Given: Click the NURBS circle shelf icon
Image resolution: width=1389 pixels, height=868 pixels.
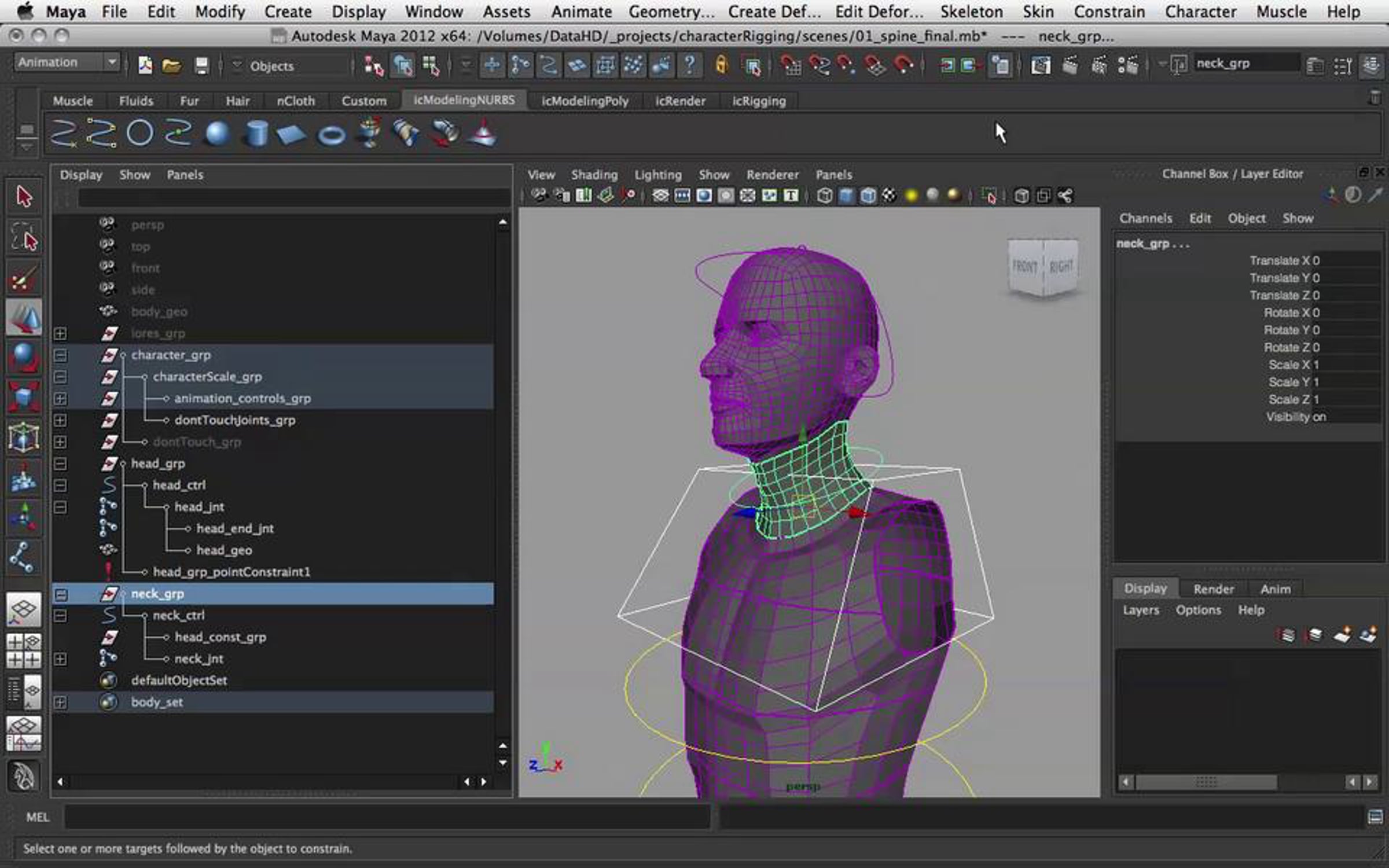Looking at the screenshot, I should (139, 134).
